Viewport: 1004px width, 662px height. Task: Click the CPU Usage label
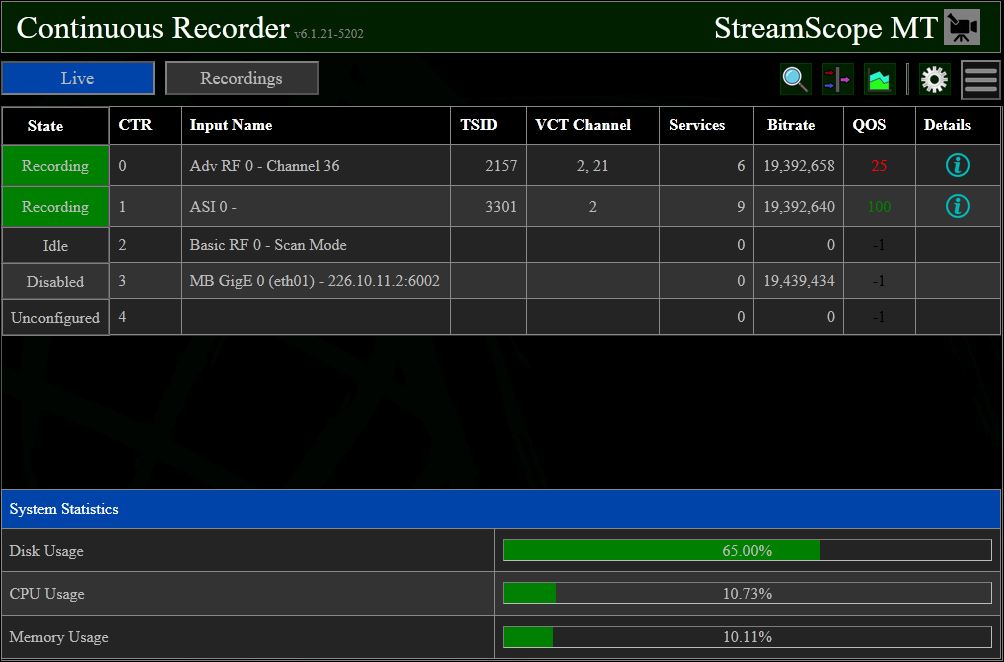click(47, 594)
